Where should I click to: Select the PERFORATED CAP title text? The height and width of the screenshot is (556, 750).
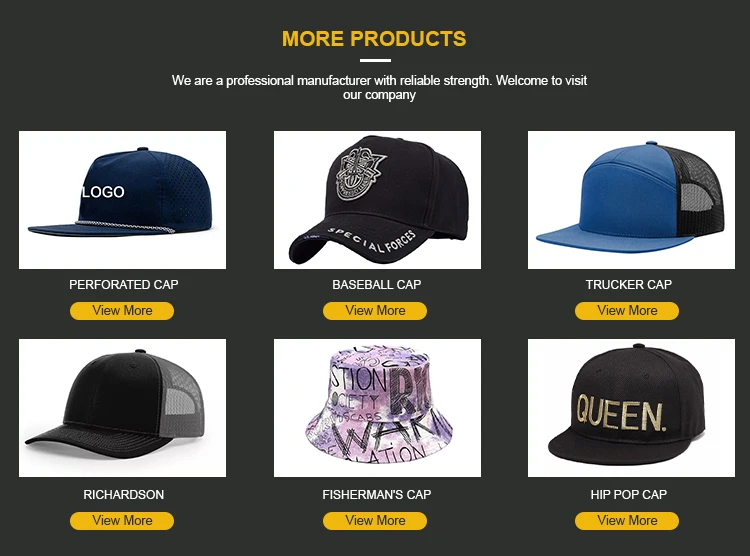click(x=123, y=285)
